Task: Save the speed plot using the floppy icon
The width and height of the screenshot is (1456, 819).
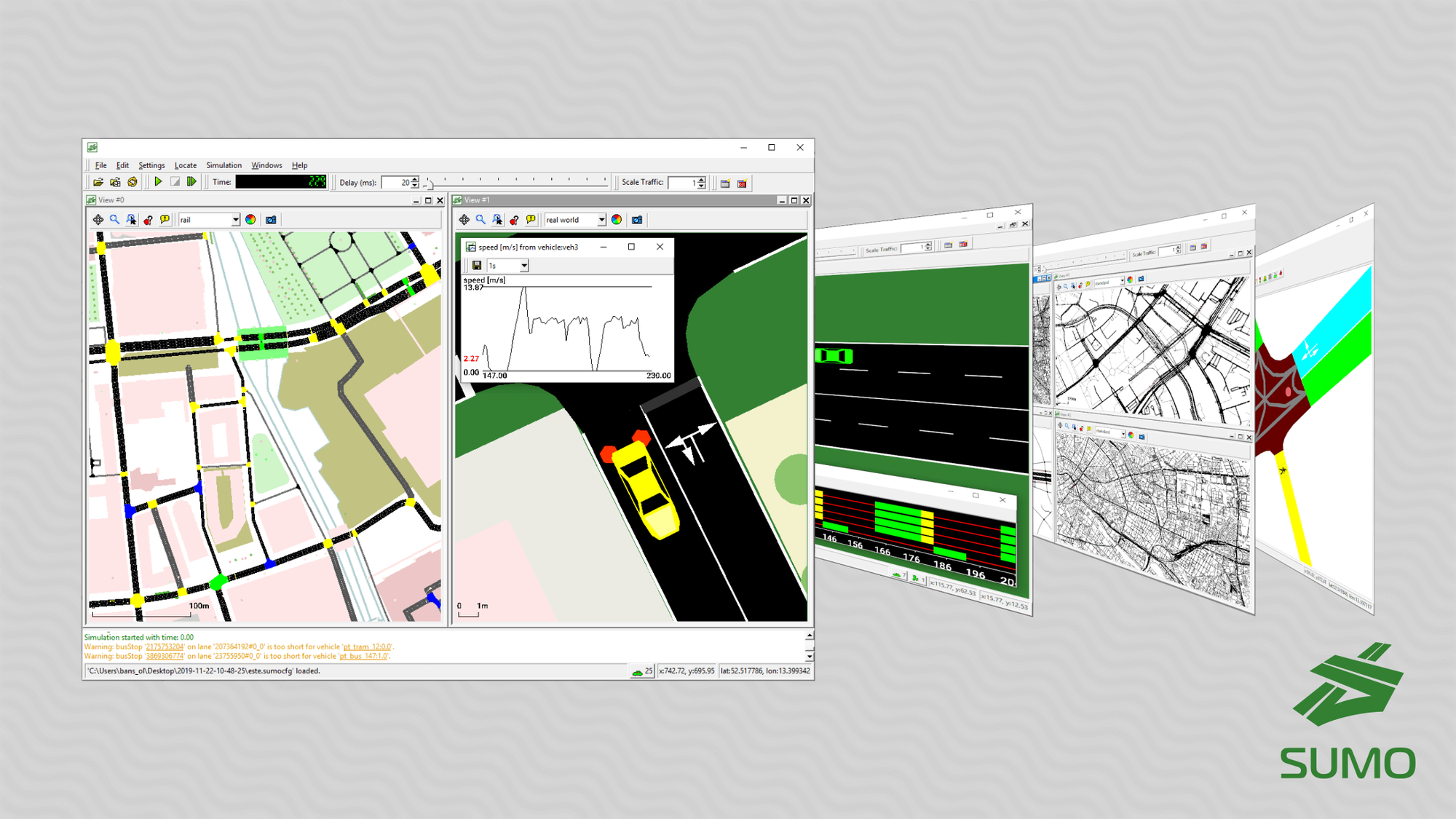Action: [x=476, y=265]
